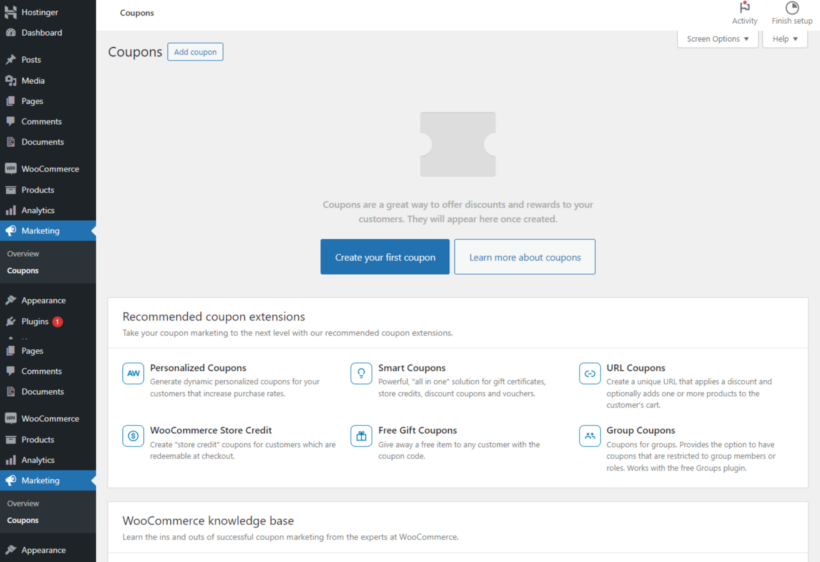Viewport: 820px width, 562px height.
Task: Click the Add coupon button
Action: pyautogui.click(x=195, y=52)
